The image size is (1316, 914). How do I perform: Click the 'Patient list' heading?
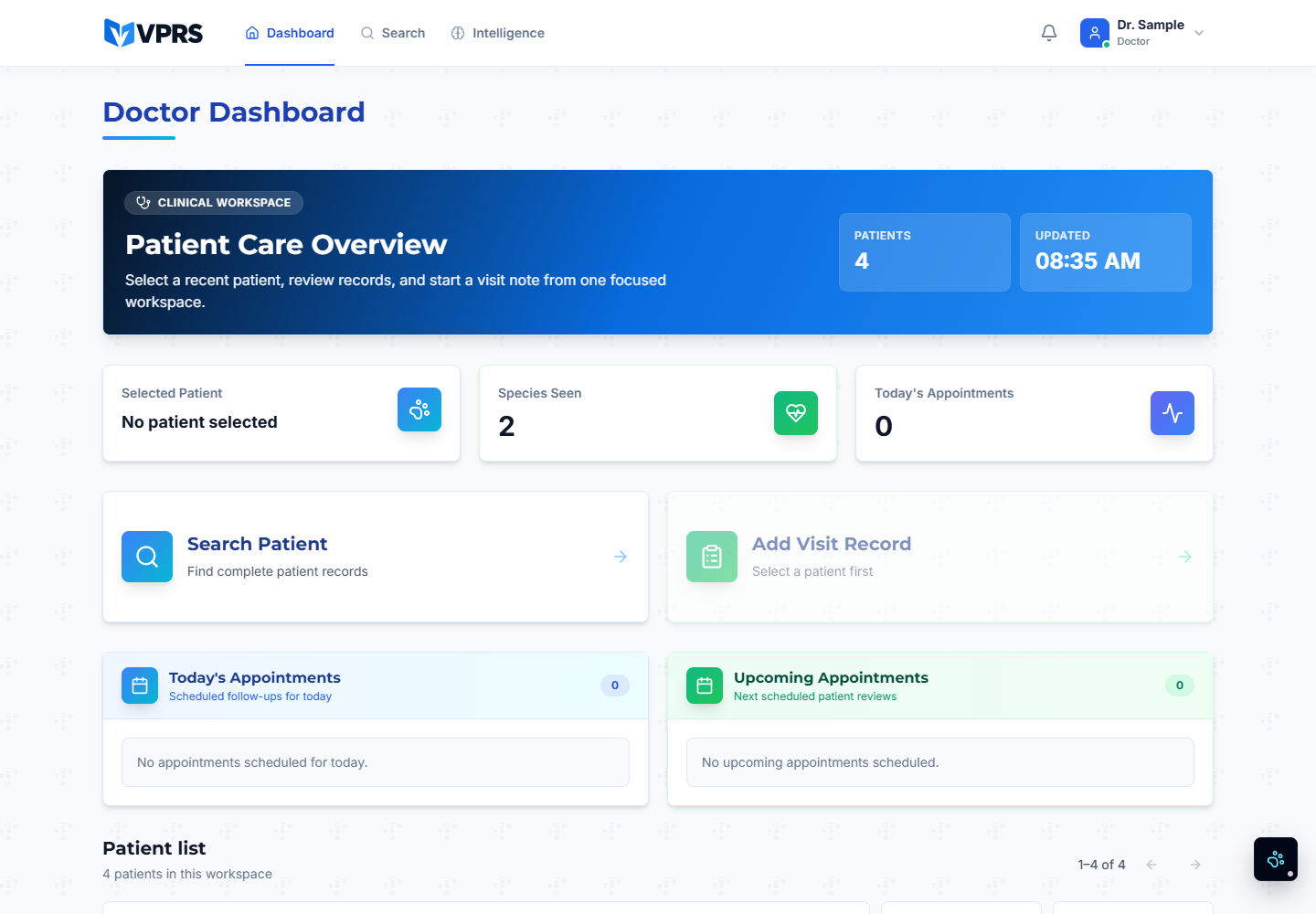tap(154, 848)
